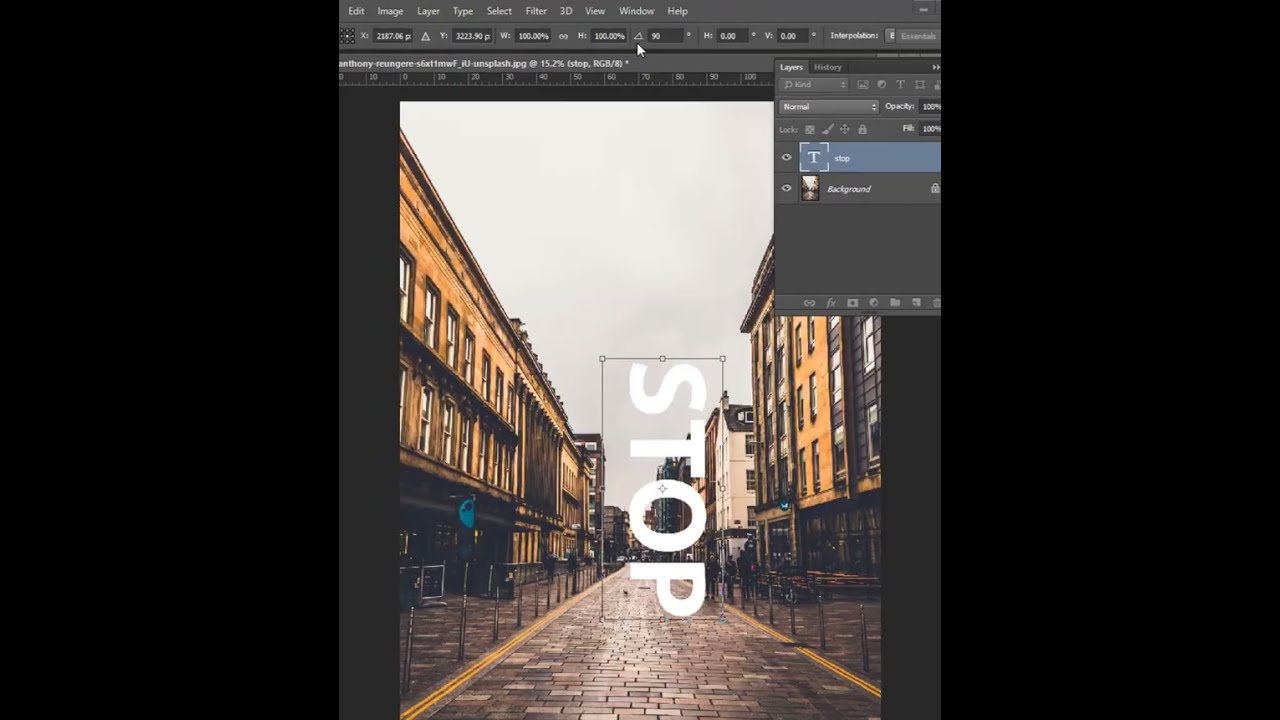Click the layer Opacity value field
This screenshot has height=720, width=1280.
click(930, 107)
